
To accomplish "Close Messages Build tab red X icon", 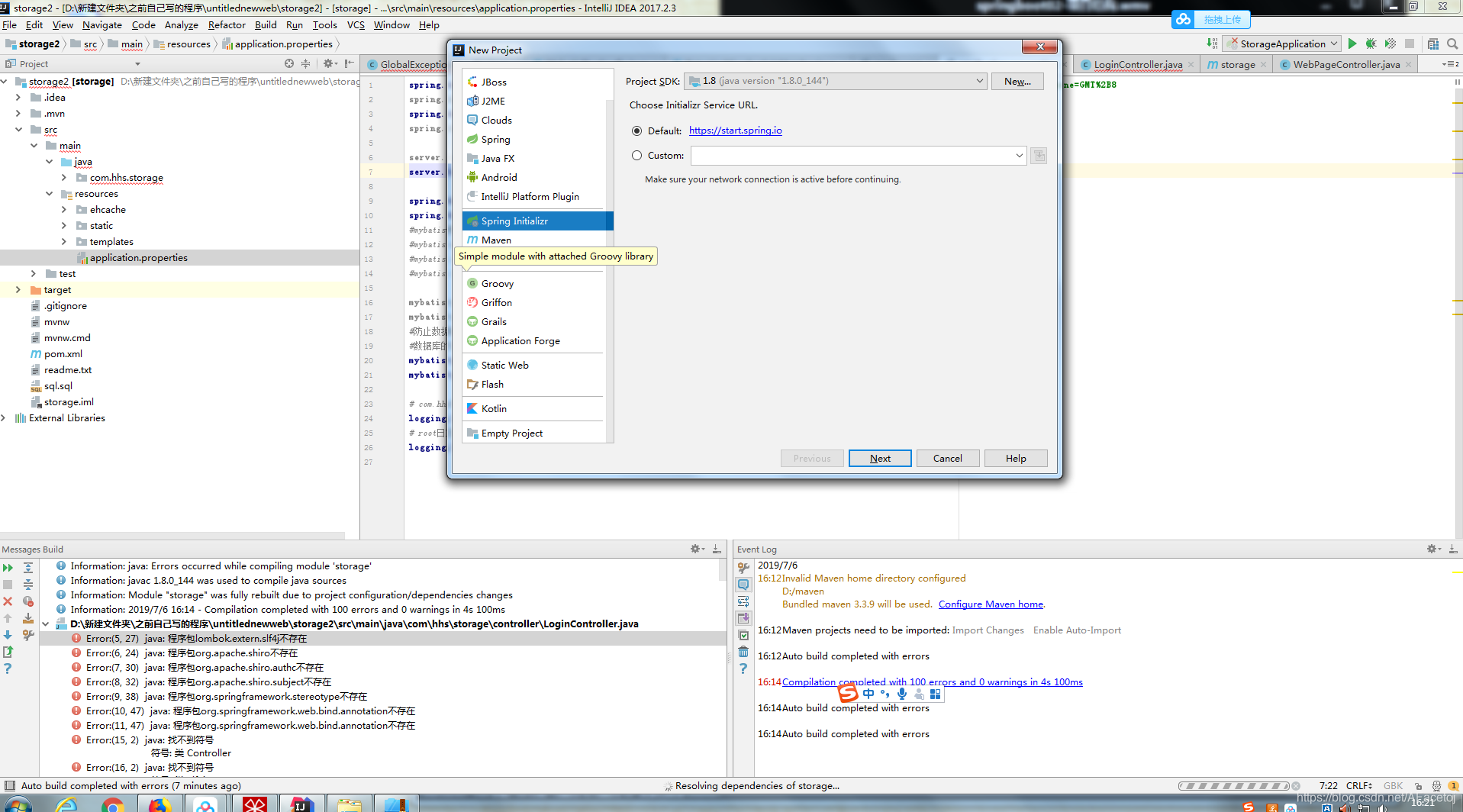I will pos(8,601).
